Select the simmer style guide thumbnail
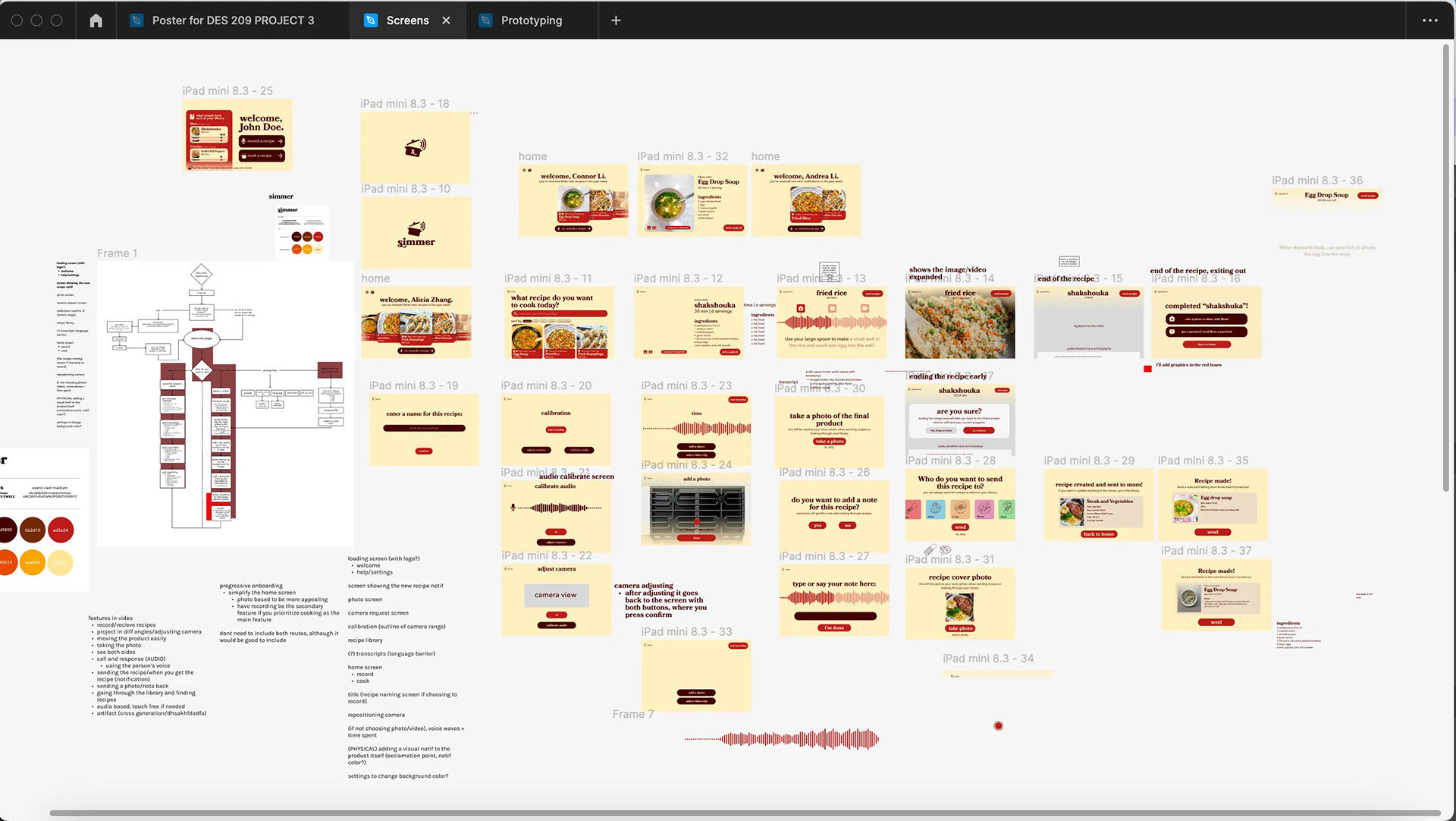 pos(303,232)
